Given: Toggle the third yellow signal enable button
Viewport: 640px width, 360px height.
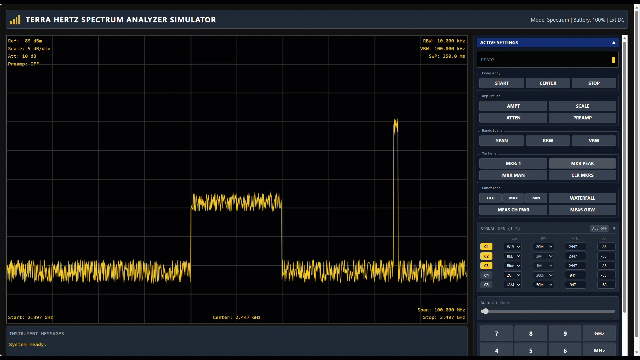Looking at the screenshot, I should click(486, 265).
